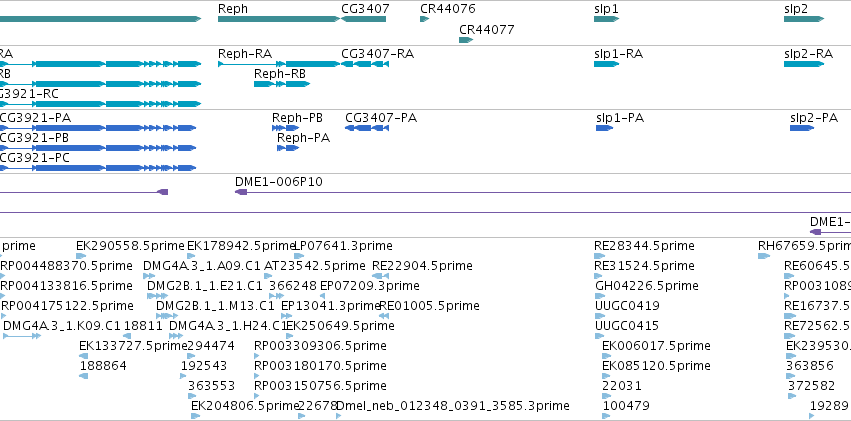Viewport: 851px width, 421px height.
Task: Click the CG3407-RA transcript feature
Action: click(x=365, y=64)
